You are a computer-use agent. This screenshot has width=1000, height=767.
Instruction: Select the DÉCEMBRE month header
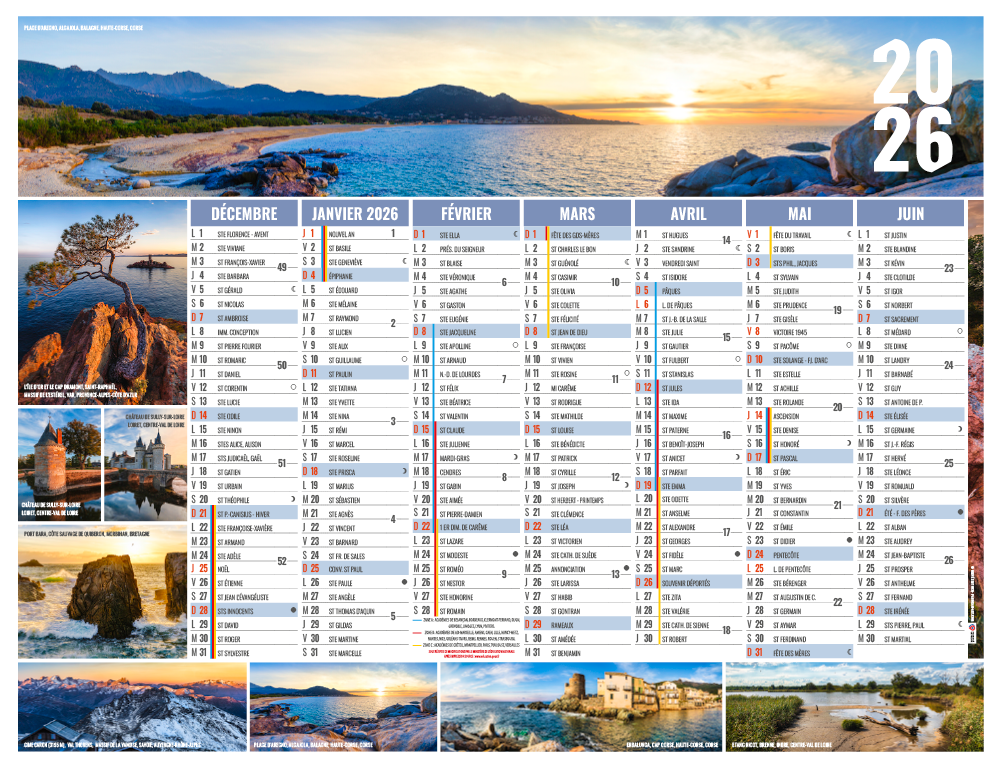(x=244, y=213)
